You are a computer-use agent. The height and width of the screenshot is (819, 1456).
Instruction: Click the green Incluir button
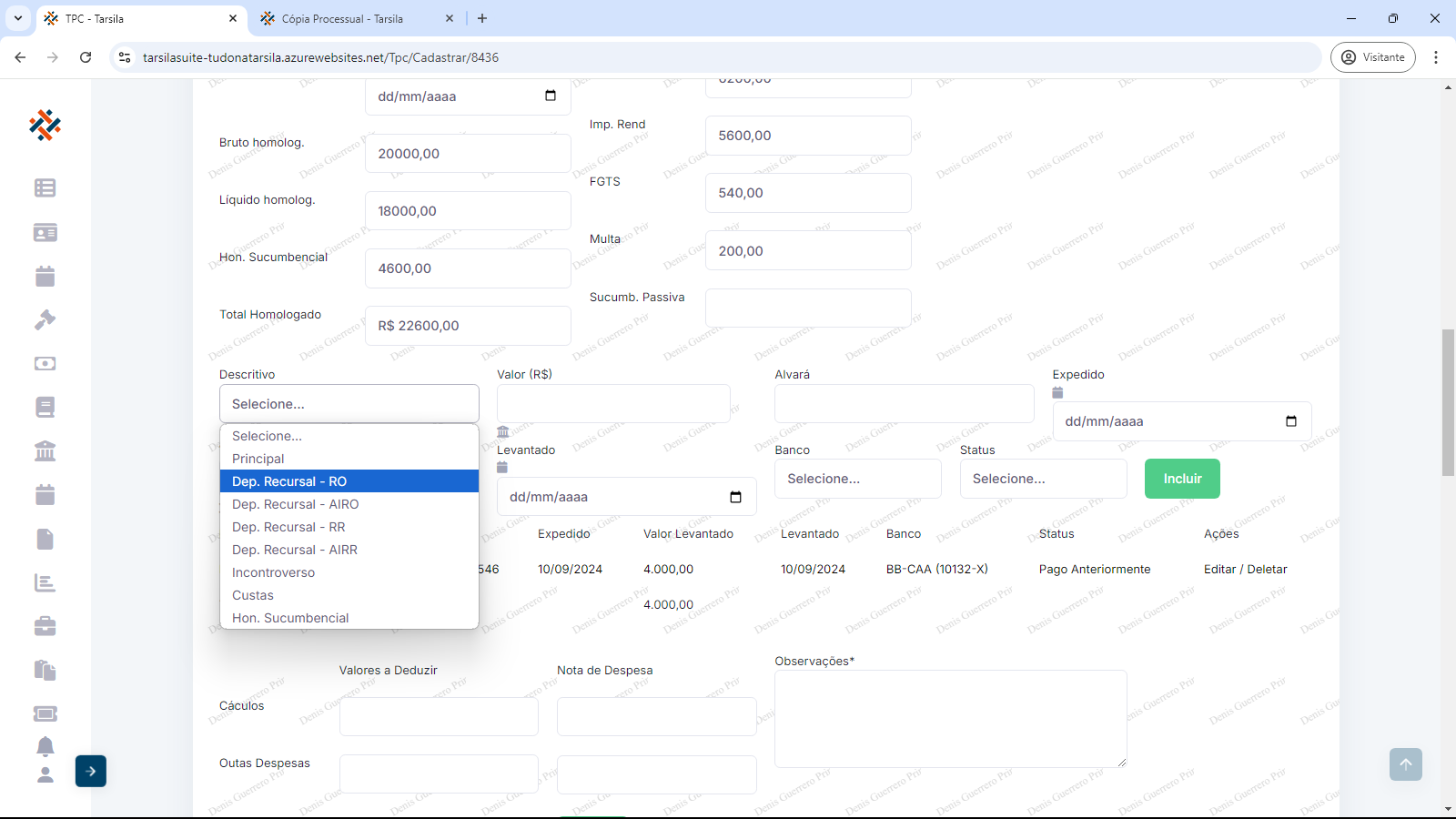[1182, 479]
